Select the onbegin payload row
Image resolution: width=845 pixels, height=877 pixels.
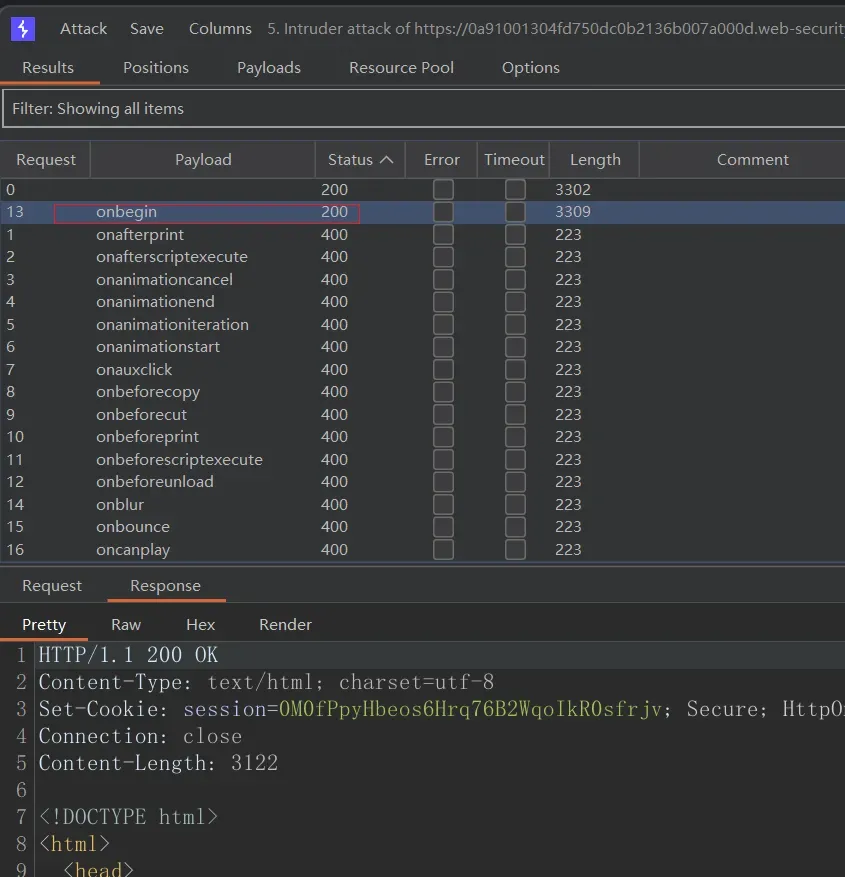tap(423, 212)
